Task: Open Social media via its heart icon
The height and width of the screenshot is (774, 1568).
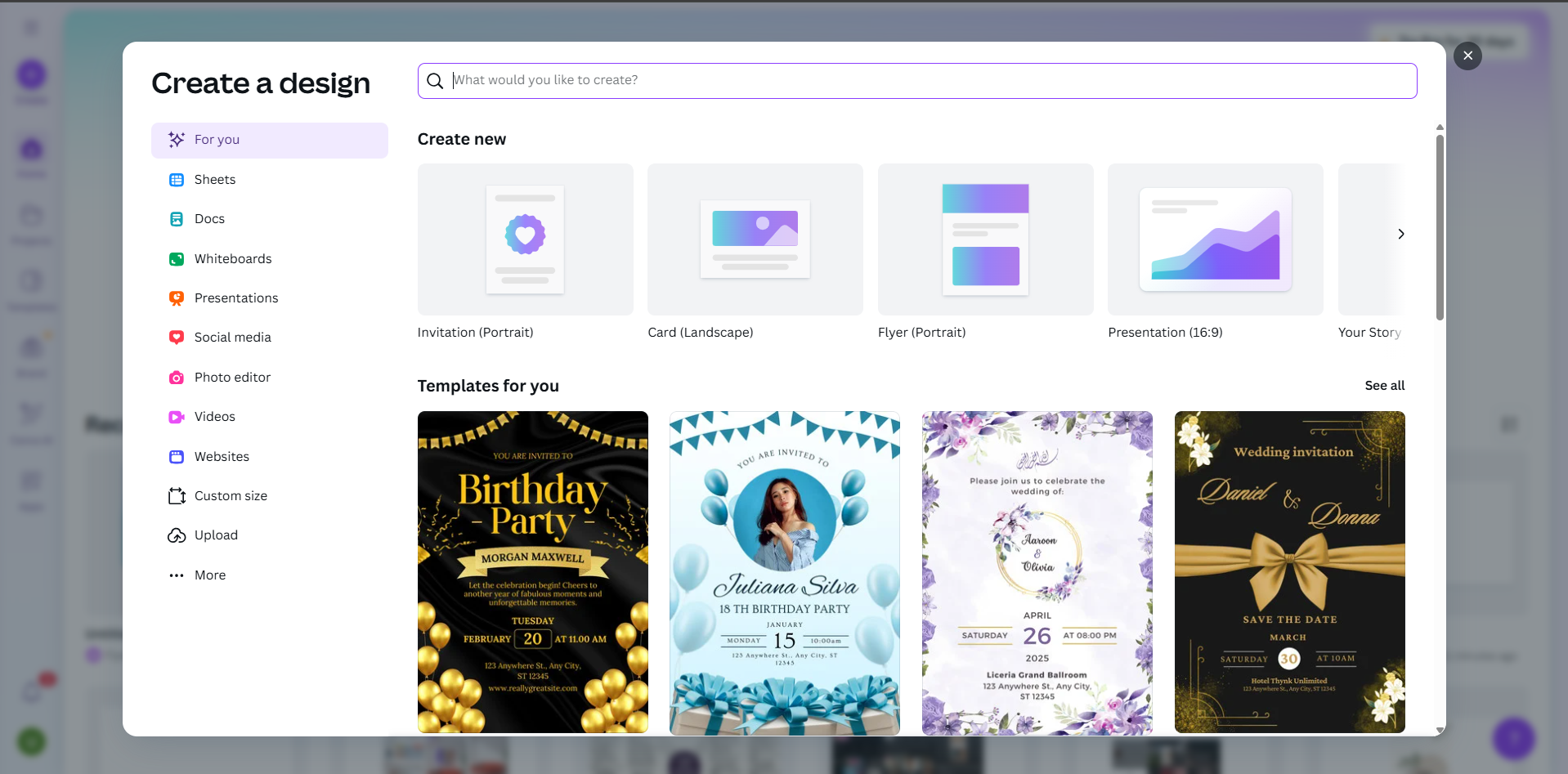Action: pyautogui.click(x=177, y=337)
